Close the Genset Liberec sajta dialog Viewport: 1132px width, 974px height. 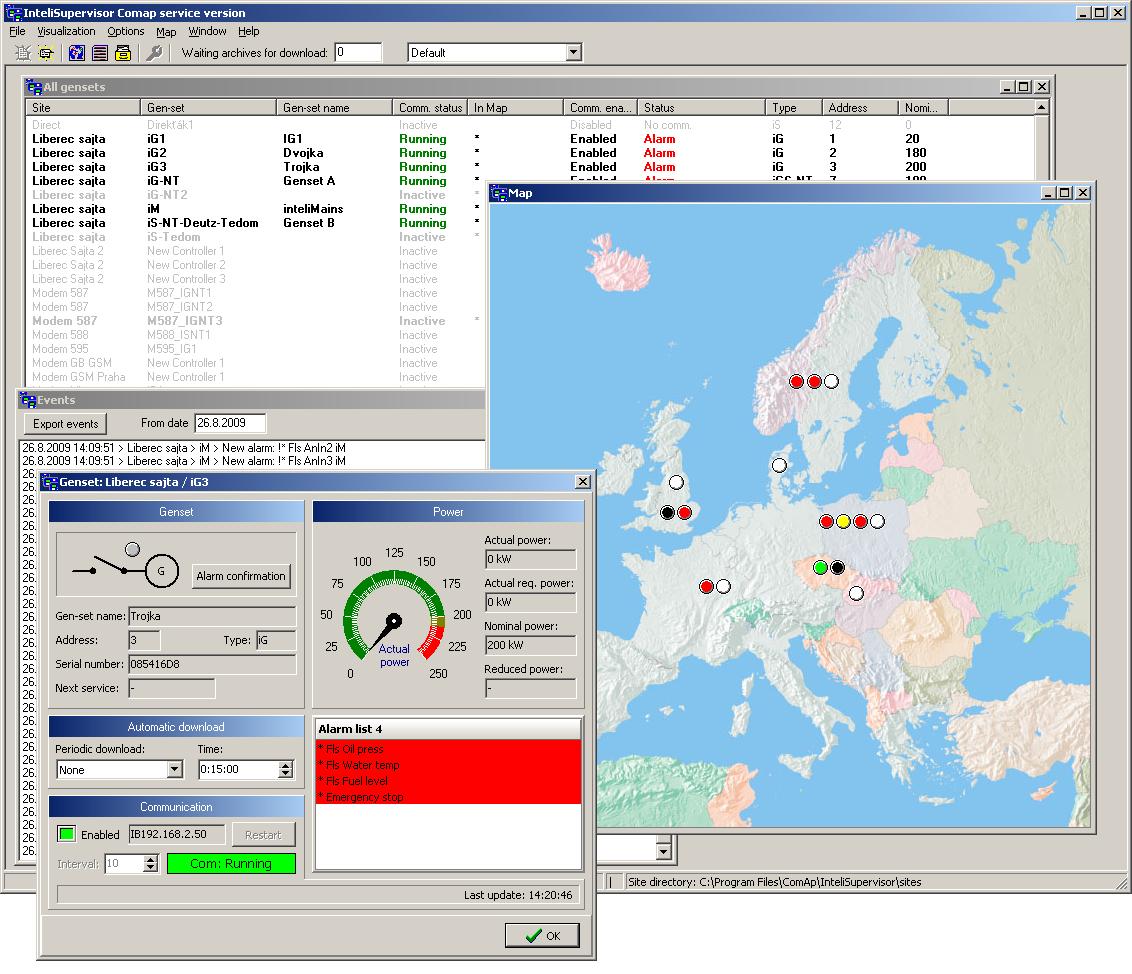click(x=583, y=482)
